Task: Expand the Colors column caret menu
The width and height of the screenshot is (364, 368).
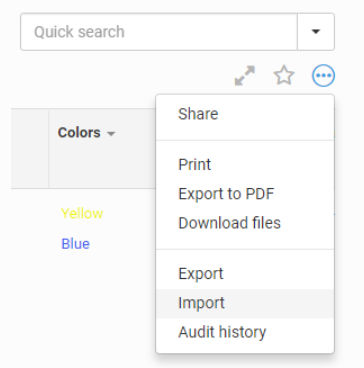Action: tap(111, 134)
